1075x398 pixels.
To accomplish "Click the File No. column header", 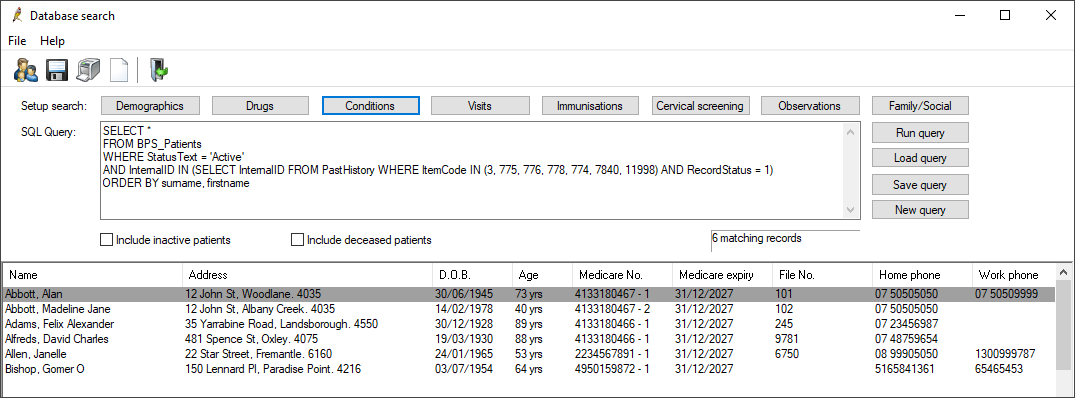I will [822, 275].
